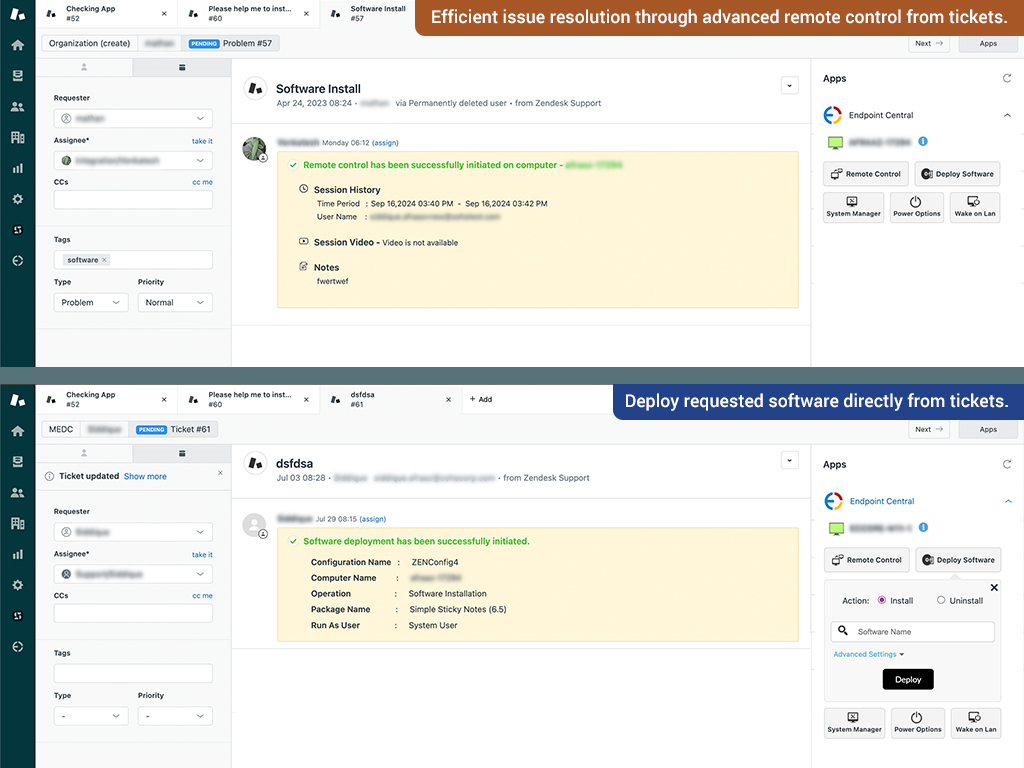1024x768 pixels.
Task: Open Power Options in Endpoint Central panel
Action: point(916,207)
